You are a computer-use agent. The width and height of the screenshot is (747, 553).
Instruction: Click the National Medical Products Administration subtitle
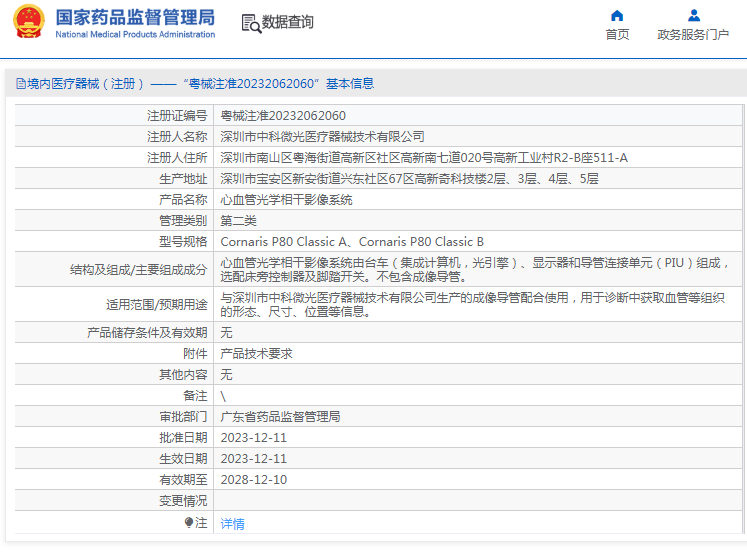click(x=135, y=34)
